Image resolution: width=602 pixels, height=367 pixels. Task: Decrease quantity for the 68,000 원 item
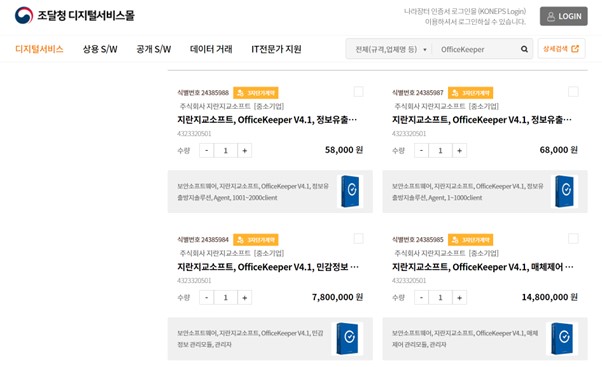[421, 150]
